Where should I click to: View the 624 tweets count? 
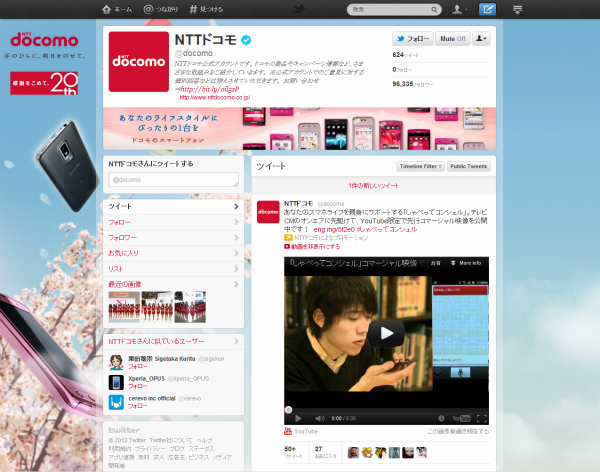click(406, 55)
